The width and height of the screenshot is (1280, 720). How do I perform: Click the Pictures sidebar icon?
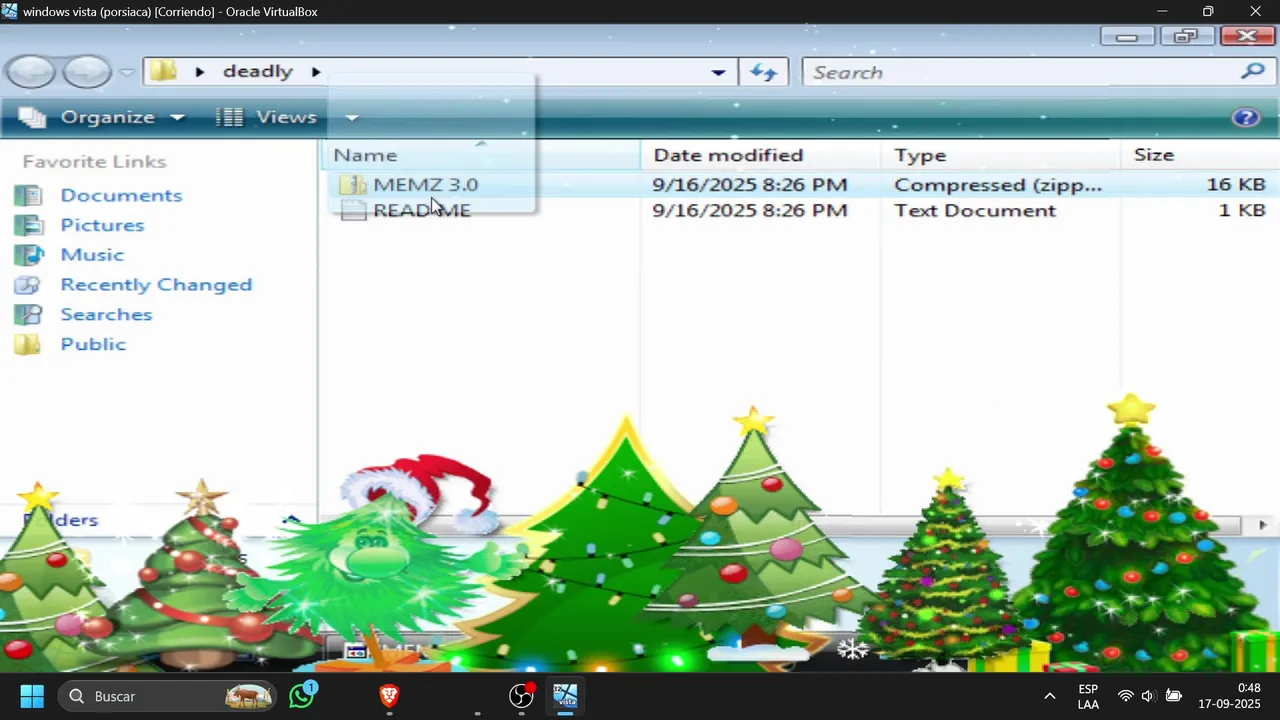click(28, 225)
